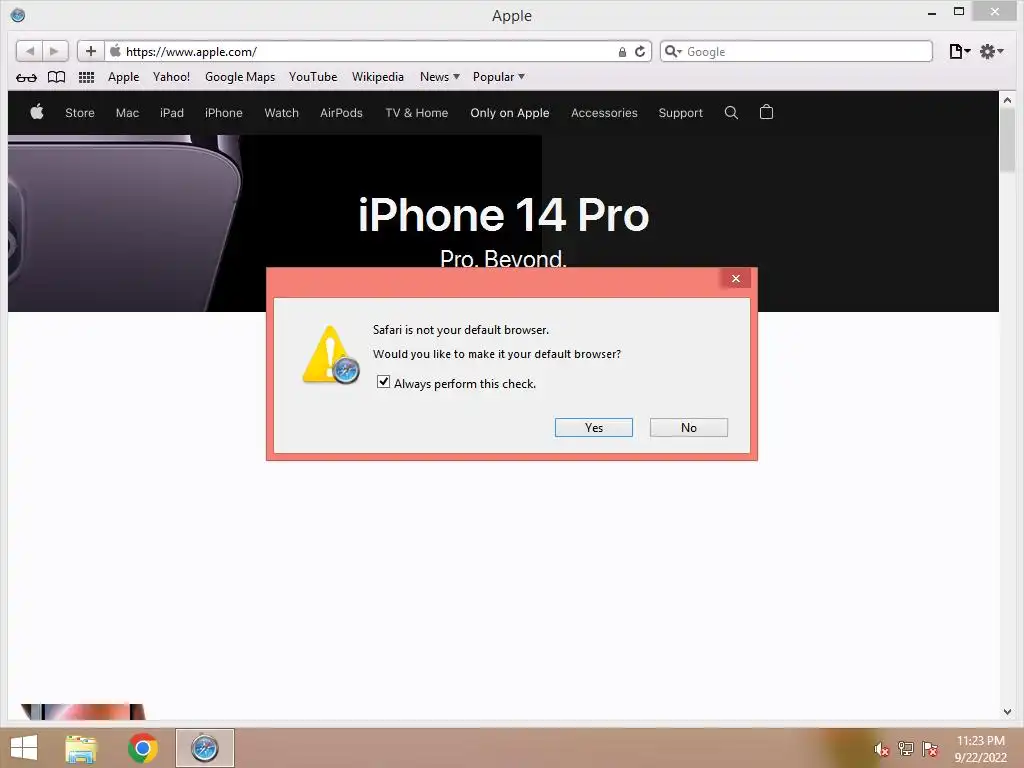Open the Wikipedia bookmark
Screen dimensions: 1024x768
[x=377, y=77]
